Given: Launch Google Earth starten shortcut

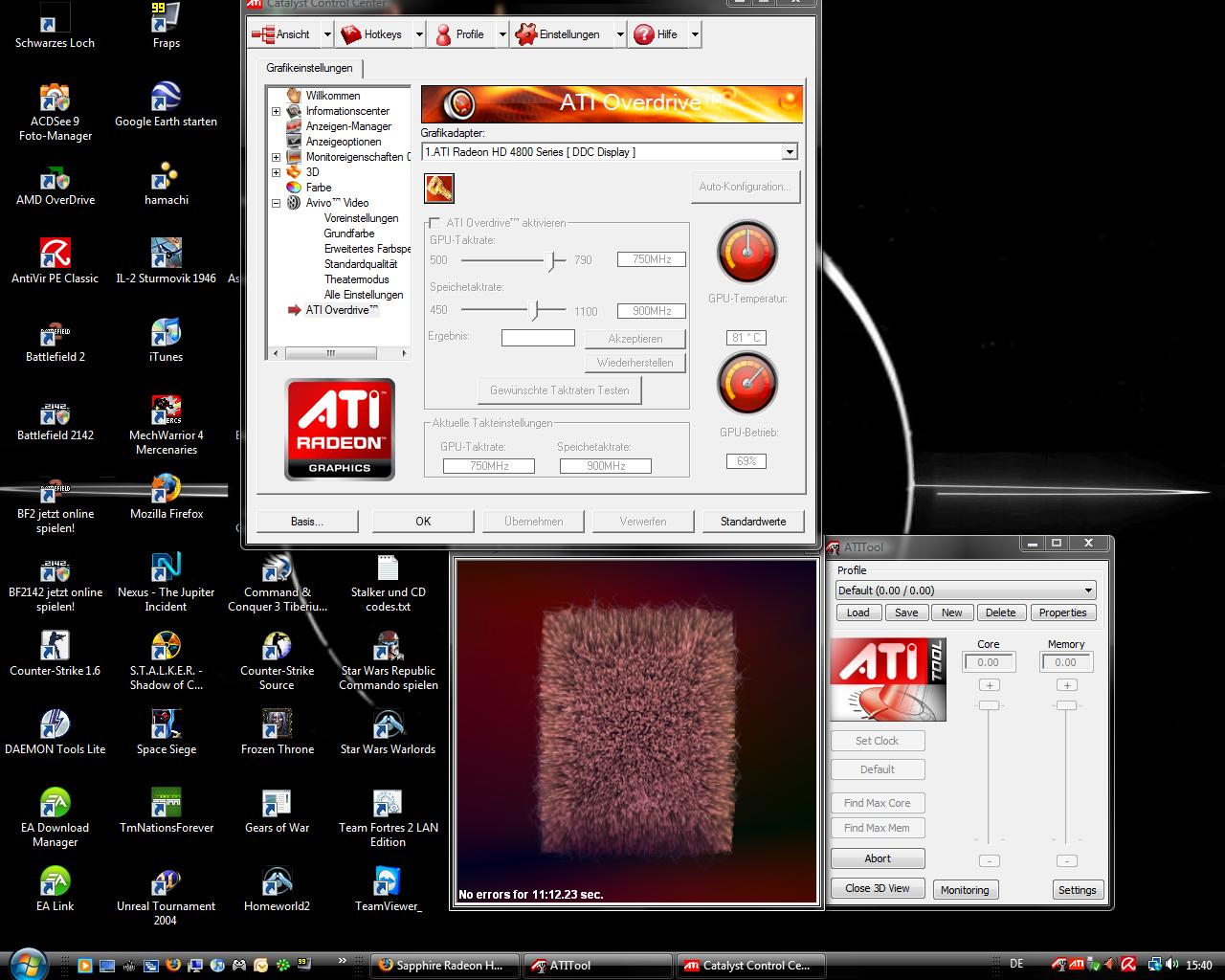Looking at the screenshot, I should [x=166, y=104].
